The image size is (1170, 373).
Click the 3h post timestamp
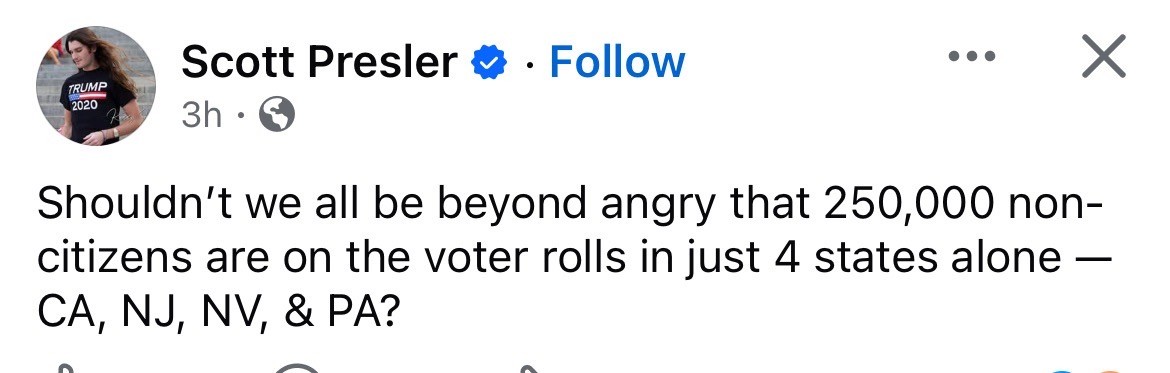[201, 116]
